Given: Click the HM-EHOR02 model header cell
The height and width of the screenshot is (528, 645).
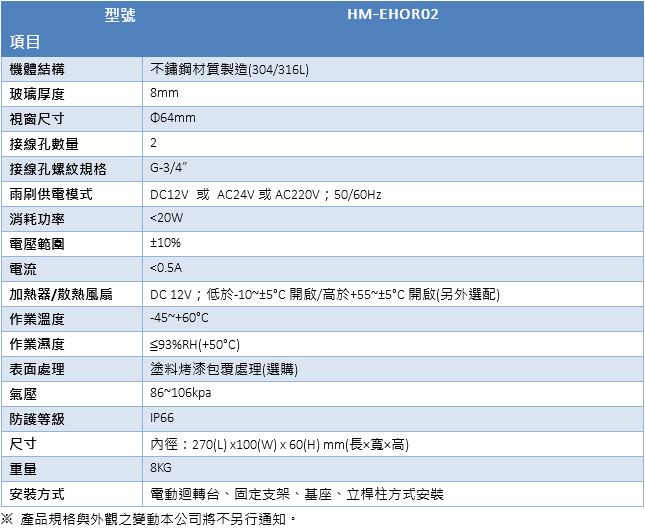Looking at the screenshot, I should pyautogui.click(x=393, y=15).
